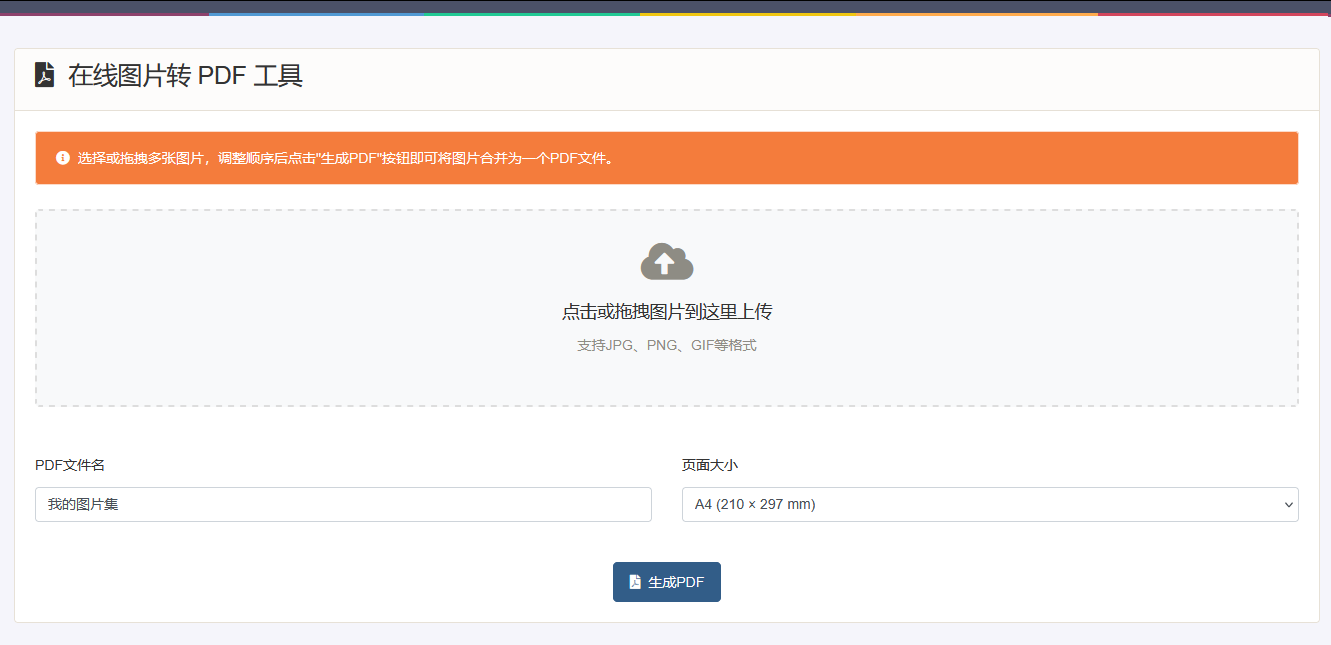1331x645 pixels.
Task: Click the info icon in the orange banner
Action: coord(63,158)
